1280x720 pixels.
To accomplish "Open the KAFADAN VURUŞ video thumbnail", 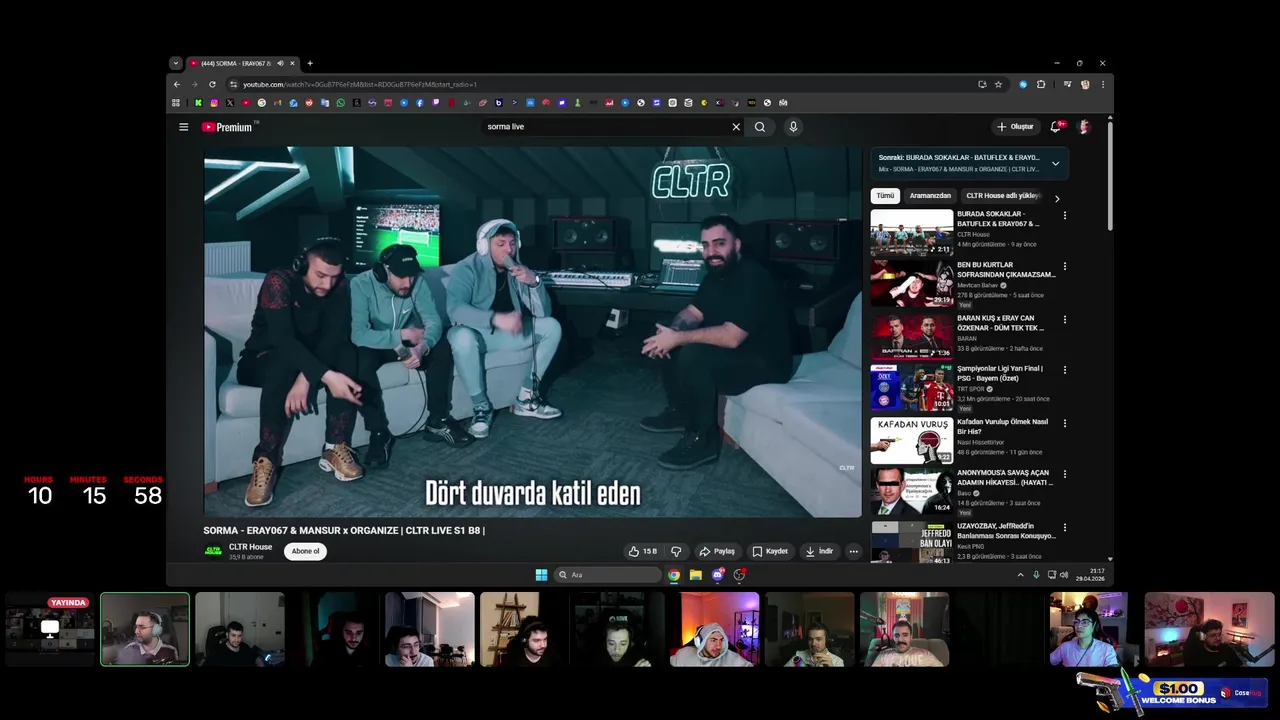I will coord(911,440).
